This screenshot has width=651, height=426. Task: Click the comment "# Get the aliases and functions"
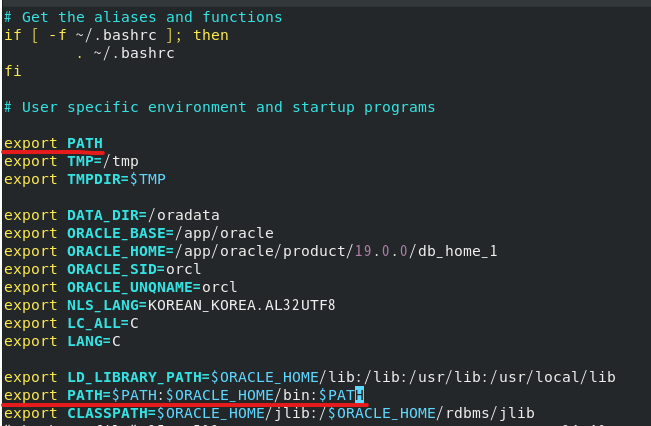click(x=143, y=17)
